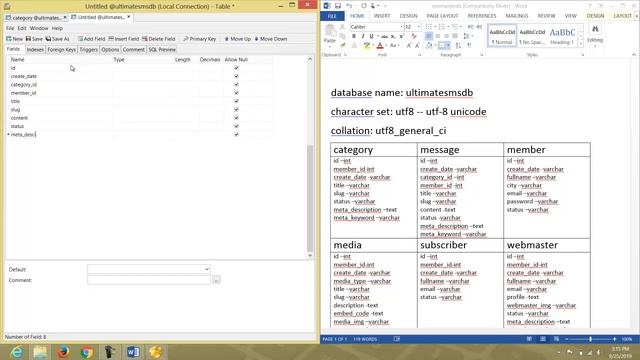640x360 pixels.
Task: Toggle Allow Null for meta_desc field
Action: [236, 134]
